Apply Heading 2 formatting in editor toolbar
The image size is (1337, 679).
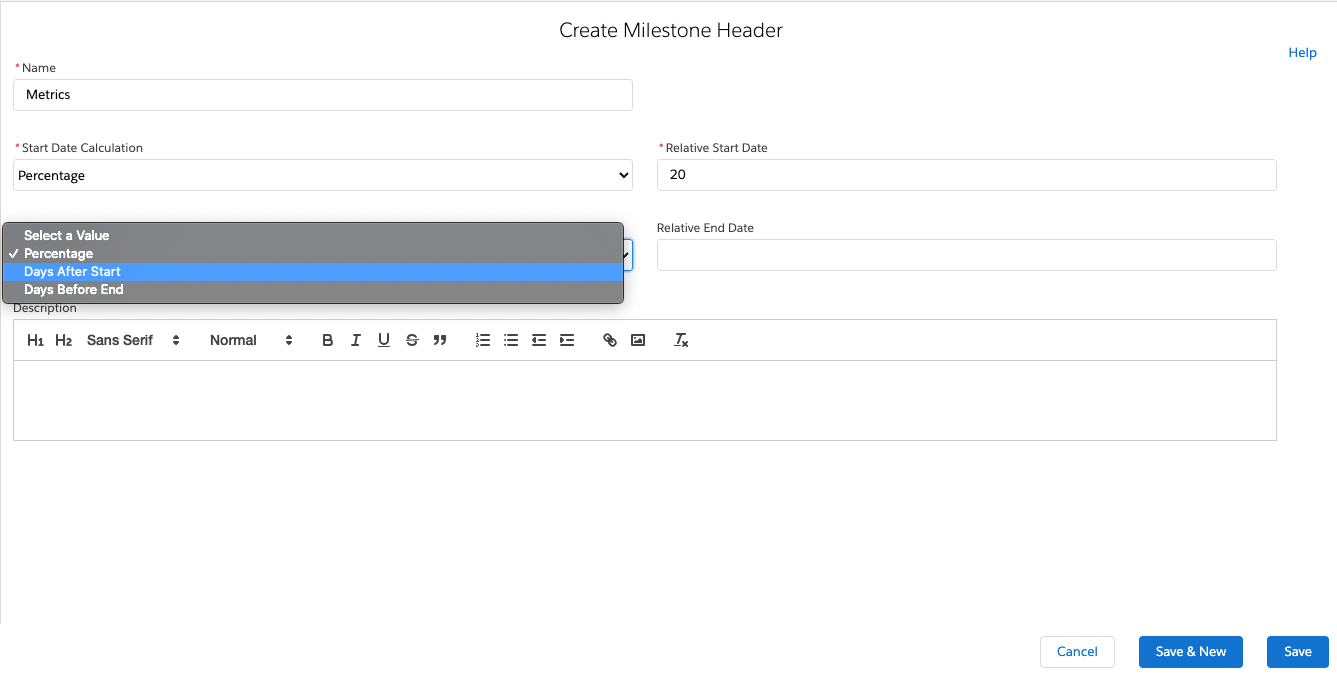pyautogui.click(x=63, y=340)
